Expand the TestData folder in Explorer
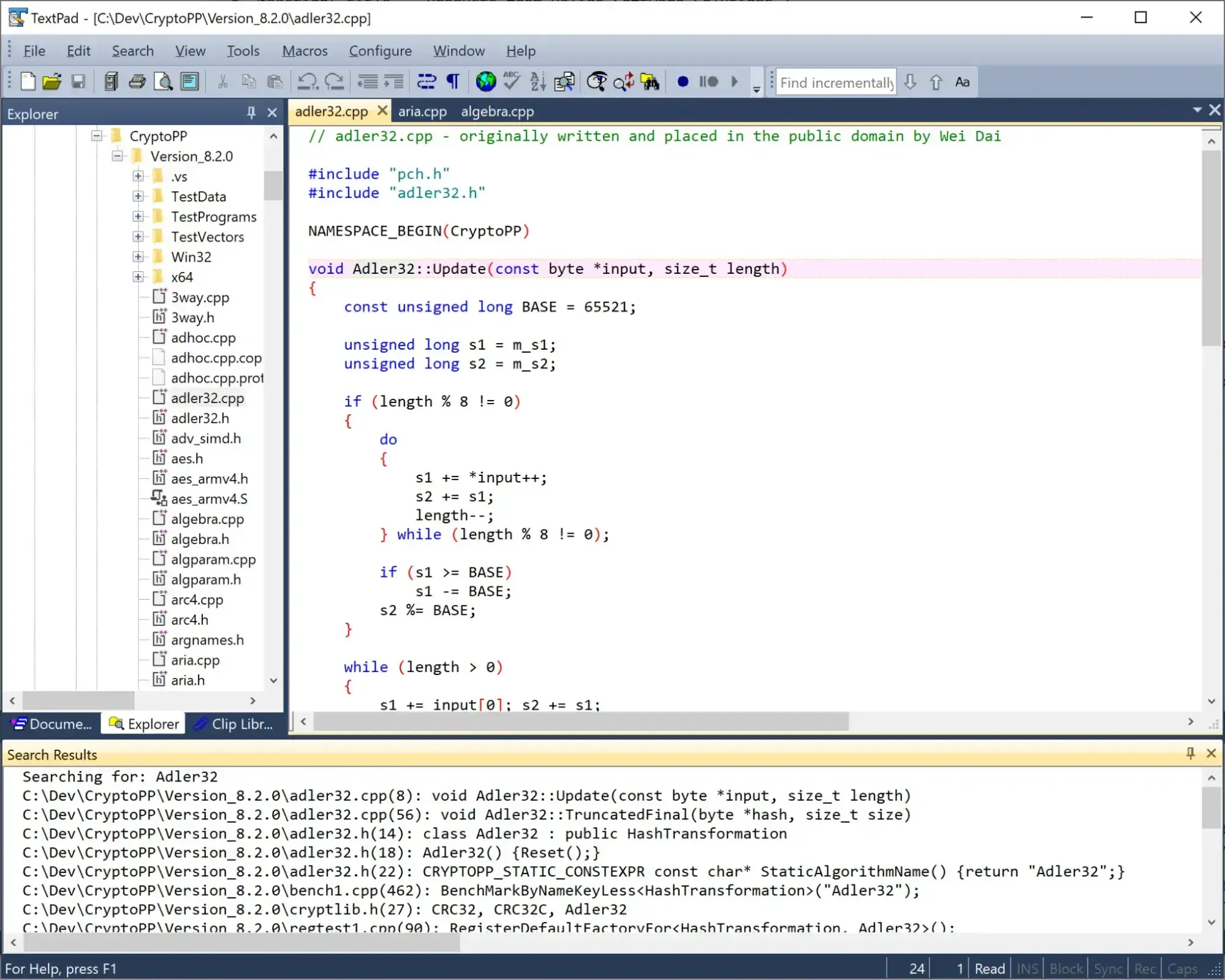Screen dimensions: 1225x980 (x=138, y=196)
